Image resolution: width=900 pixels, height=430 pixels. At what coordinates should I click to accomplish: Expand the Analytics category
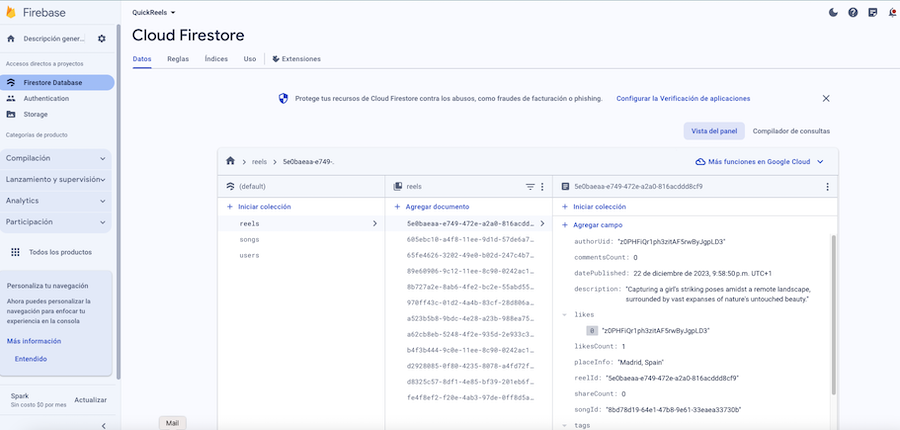click(x=56, y=201)
